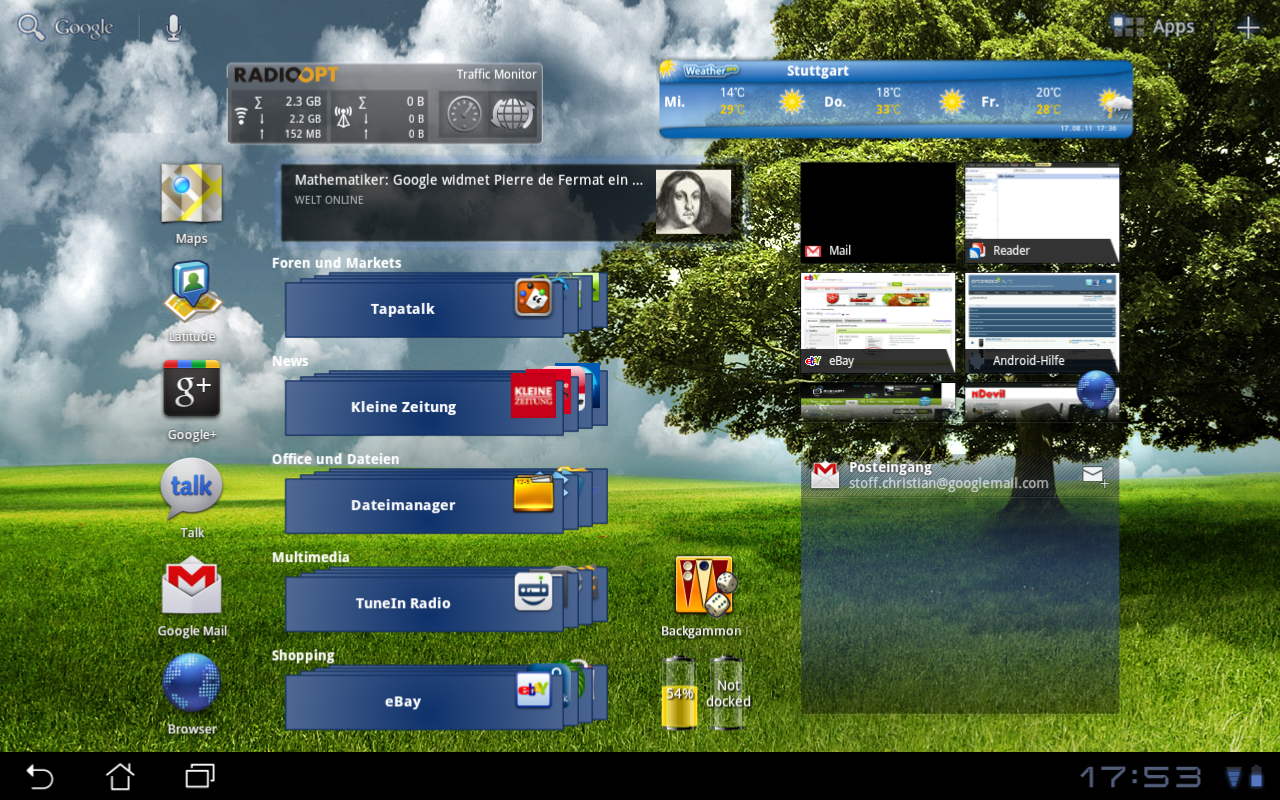
Task: Tap the Pierre de Fermat portrait thumbnail
Action: point(693,202)
